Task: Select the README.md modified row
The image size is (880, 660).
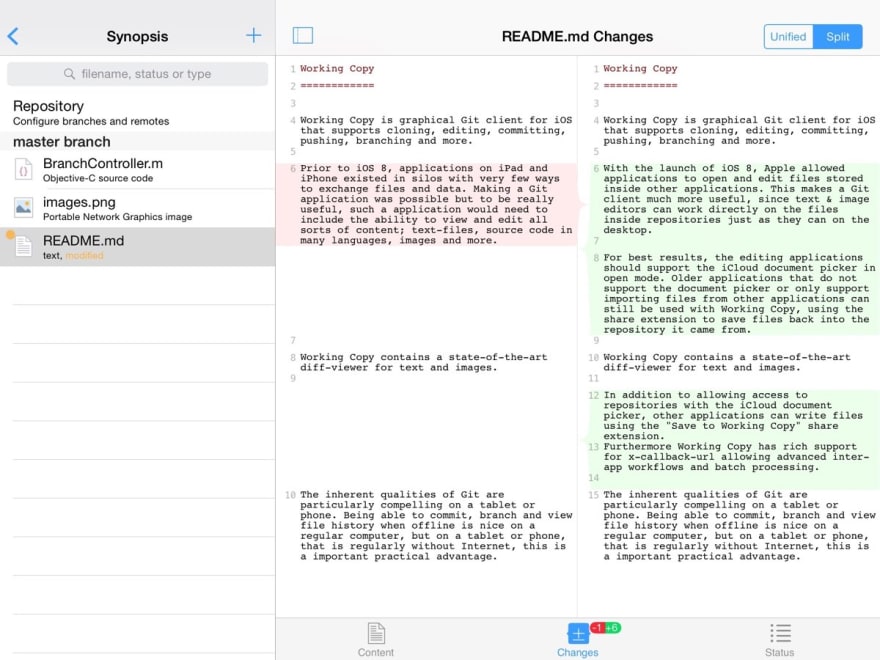Action: pos(138,247)
